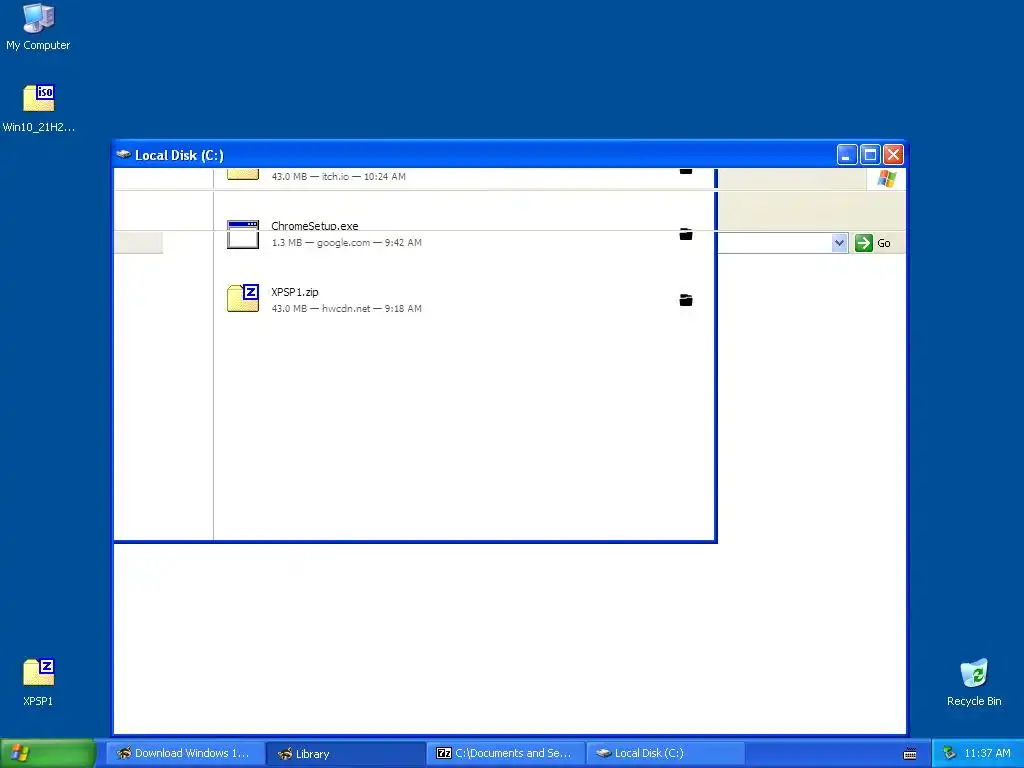This screenshot has height=768, width=1024.
Task: Click the Local Disk (C:) title bar drive icon
Action: [123, 155]
